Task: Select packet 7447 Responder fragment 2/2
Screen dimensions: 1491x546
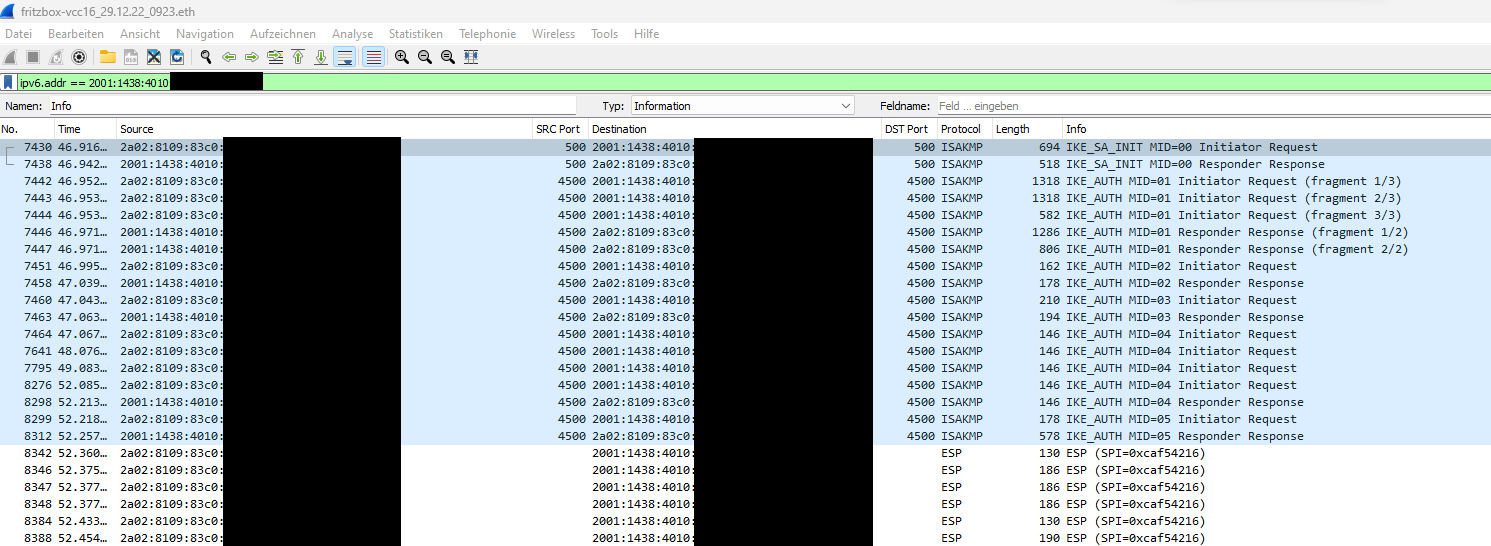Action: click(745, 249)
